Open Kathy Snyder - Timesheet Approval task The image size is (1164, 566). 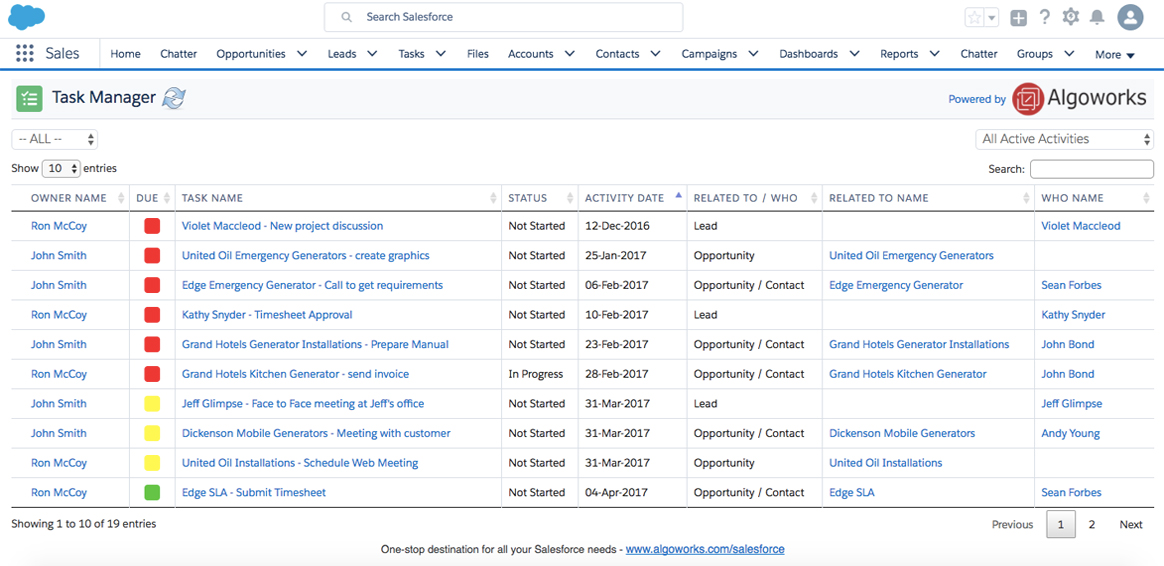point(267,315)
